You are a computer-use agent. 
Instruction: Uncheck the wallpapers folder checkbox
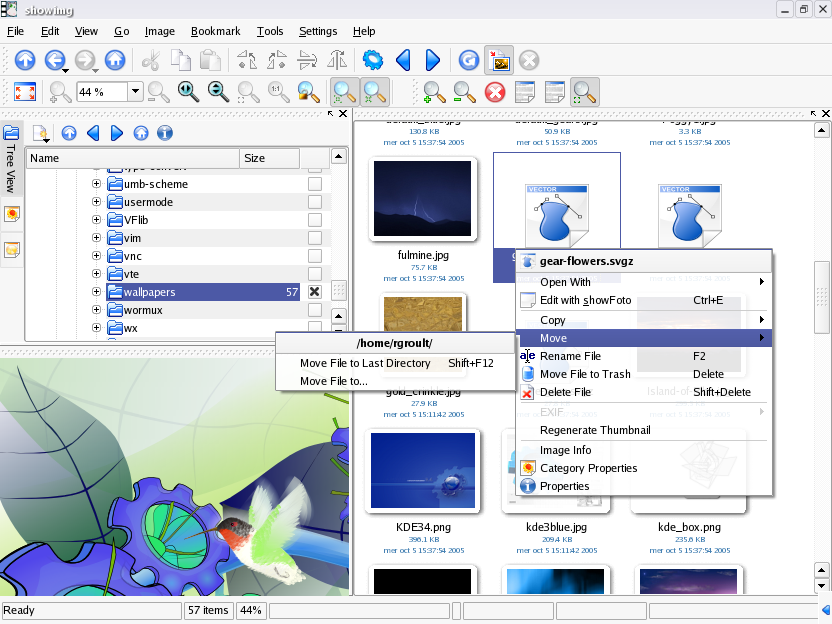[x=315, y=292]
